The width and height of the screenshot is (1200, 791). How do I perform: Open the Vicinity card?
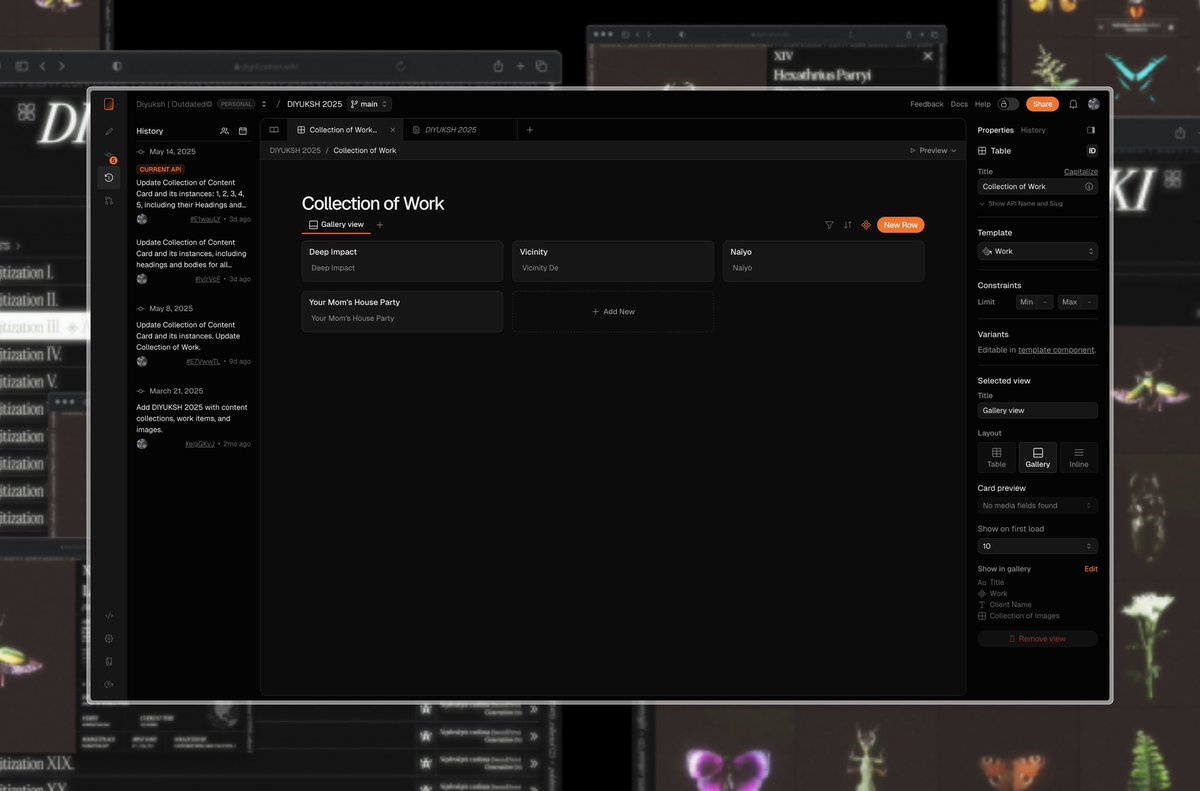point(613,260)
